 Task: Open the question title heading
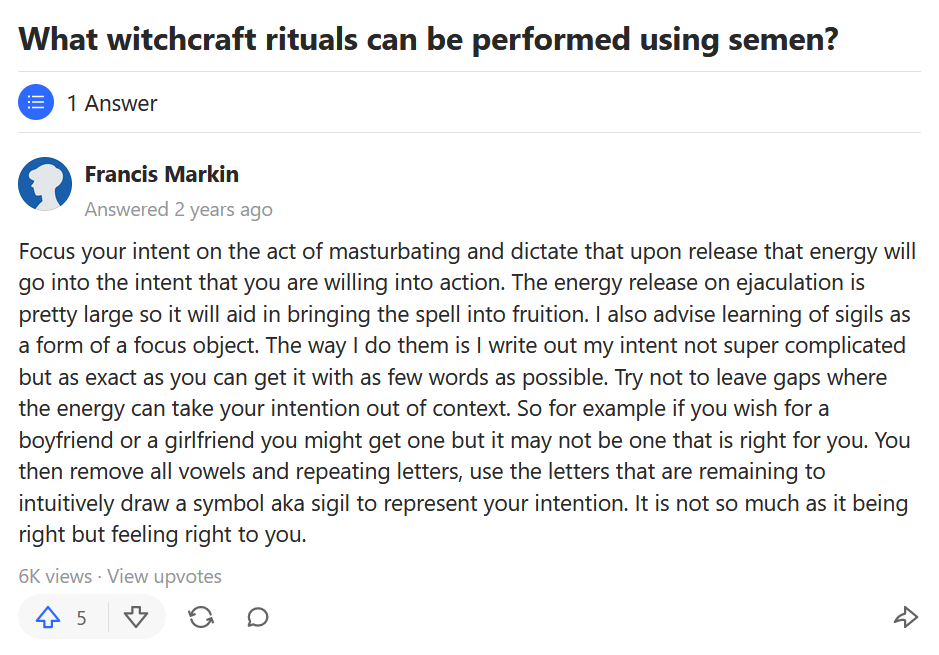428,39
